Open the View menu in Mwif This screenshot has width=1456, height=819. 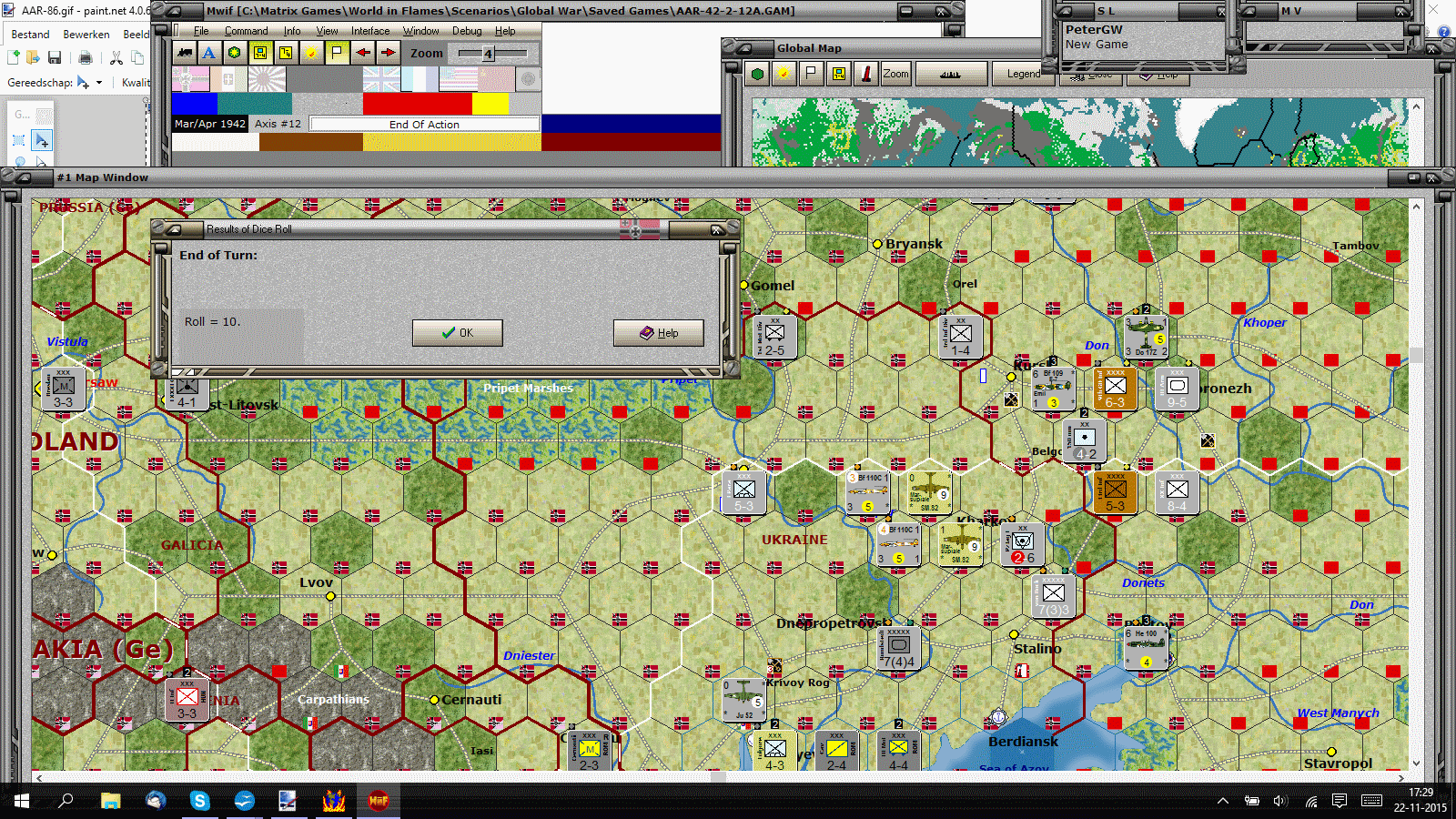(x=327, y=31)
